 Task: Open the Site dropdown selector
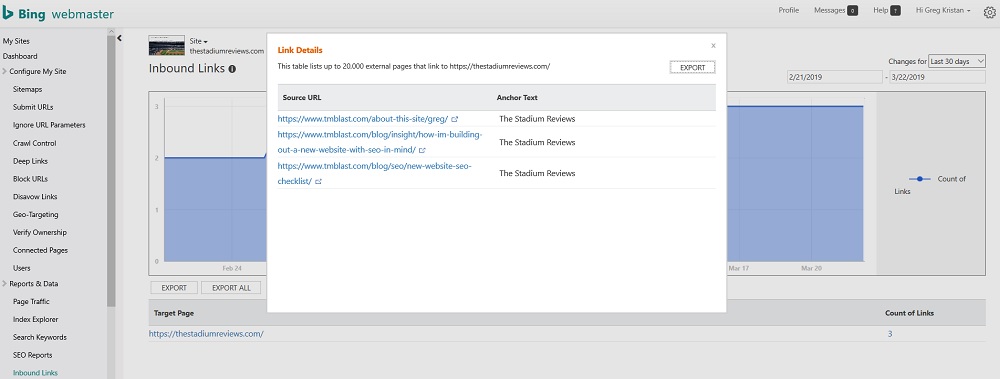click(x=198, y=41)
